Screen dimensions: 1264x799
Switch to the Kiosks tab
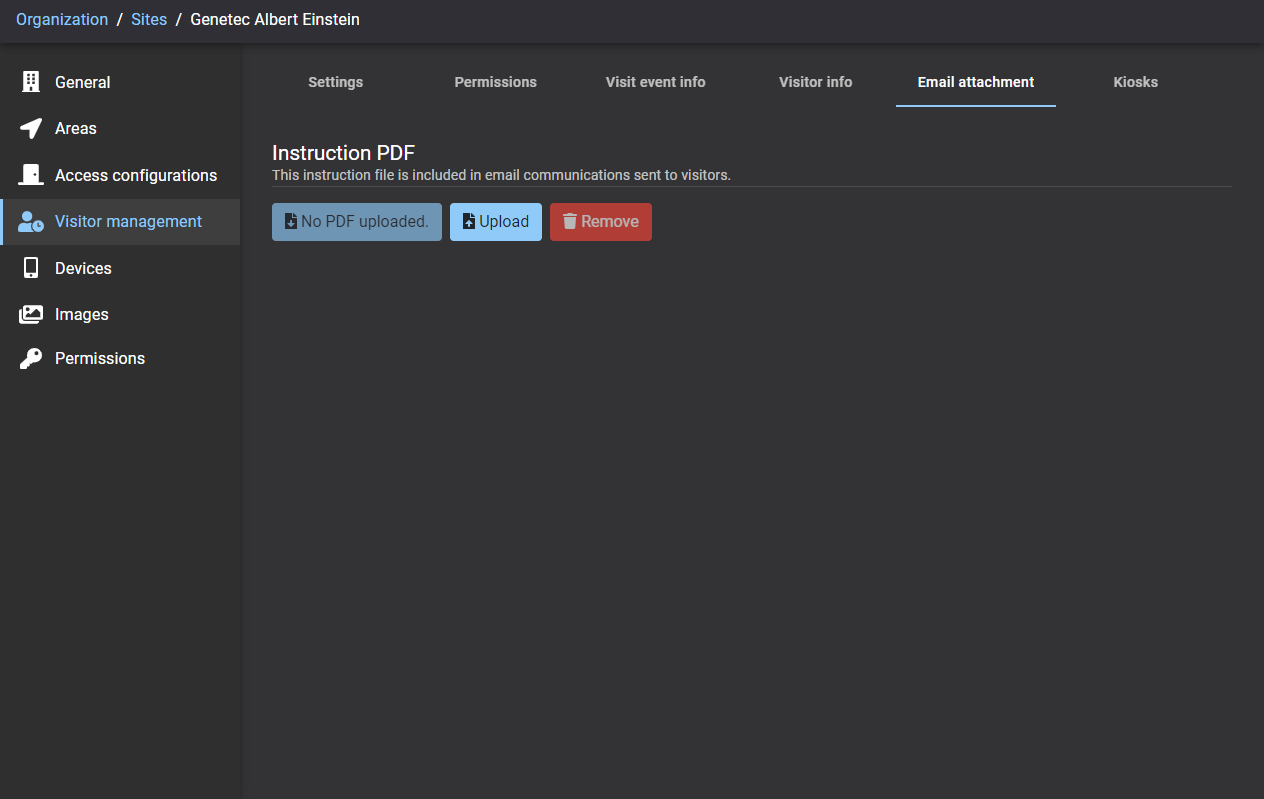click(1135, 82)
